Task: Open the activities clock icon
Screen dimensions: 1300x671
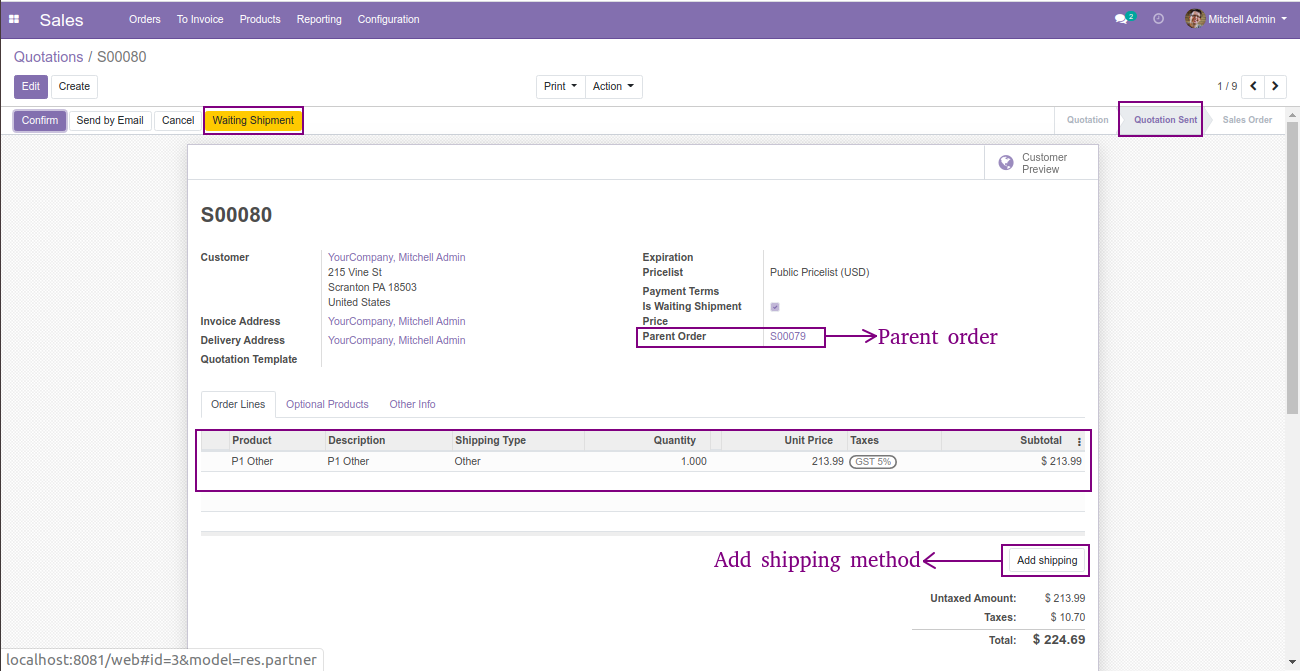Action: [1159, 19]
